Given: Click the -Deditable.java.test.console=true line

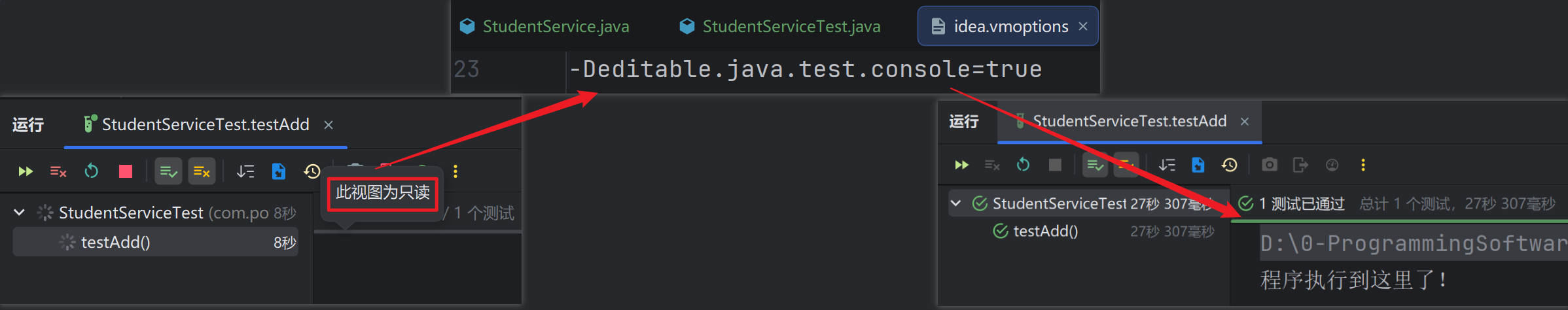Looking at the screenshot, I should (805, 69).
